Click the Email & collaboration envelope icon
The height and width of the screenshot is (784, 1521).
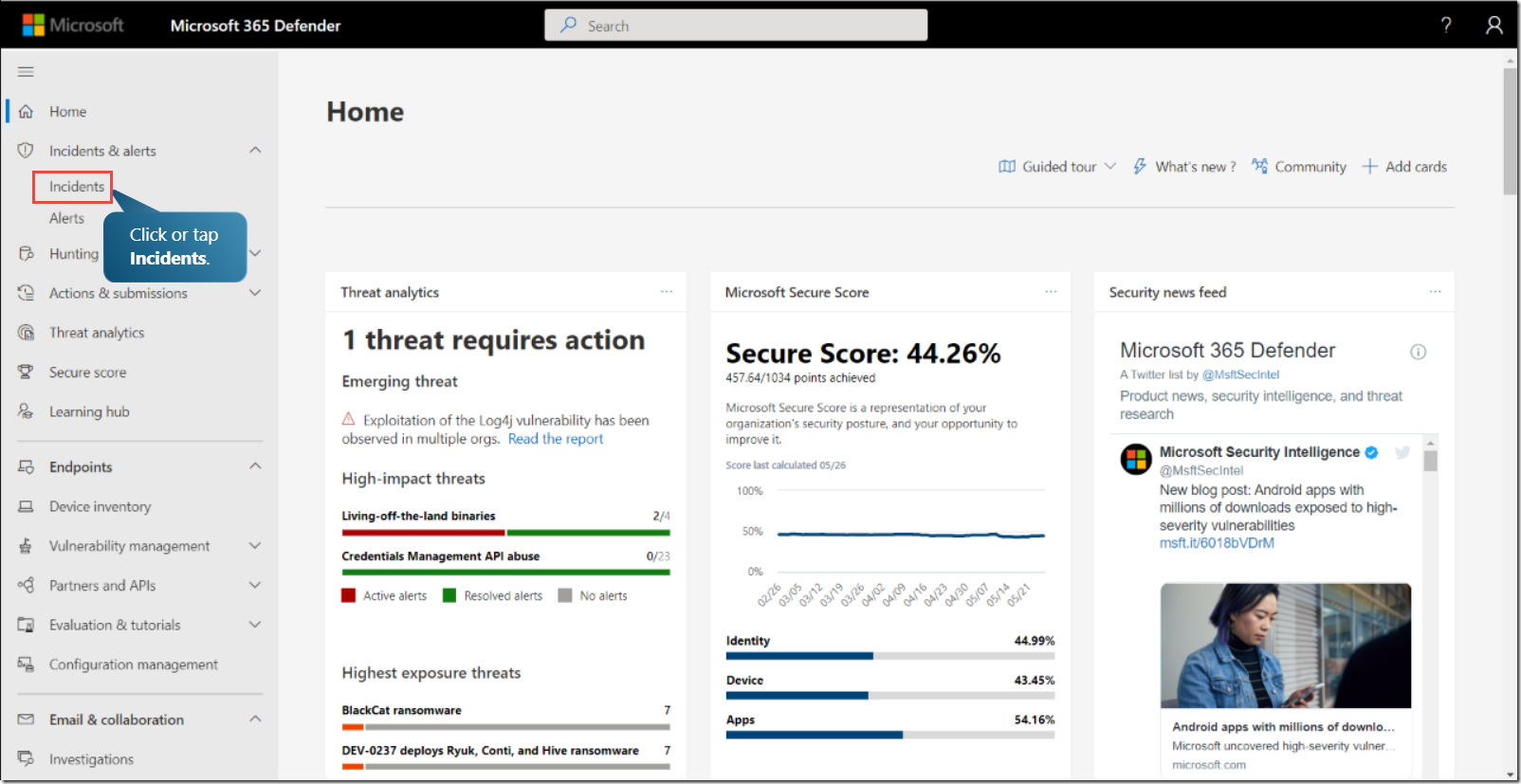point(27,720)
